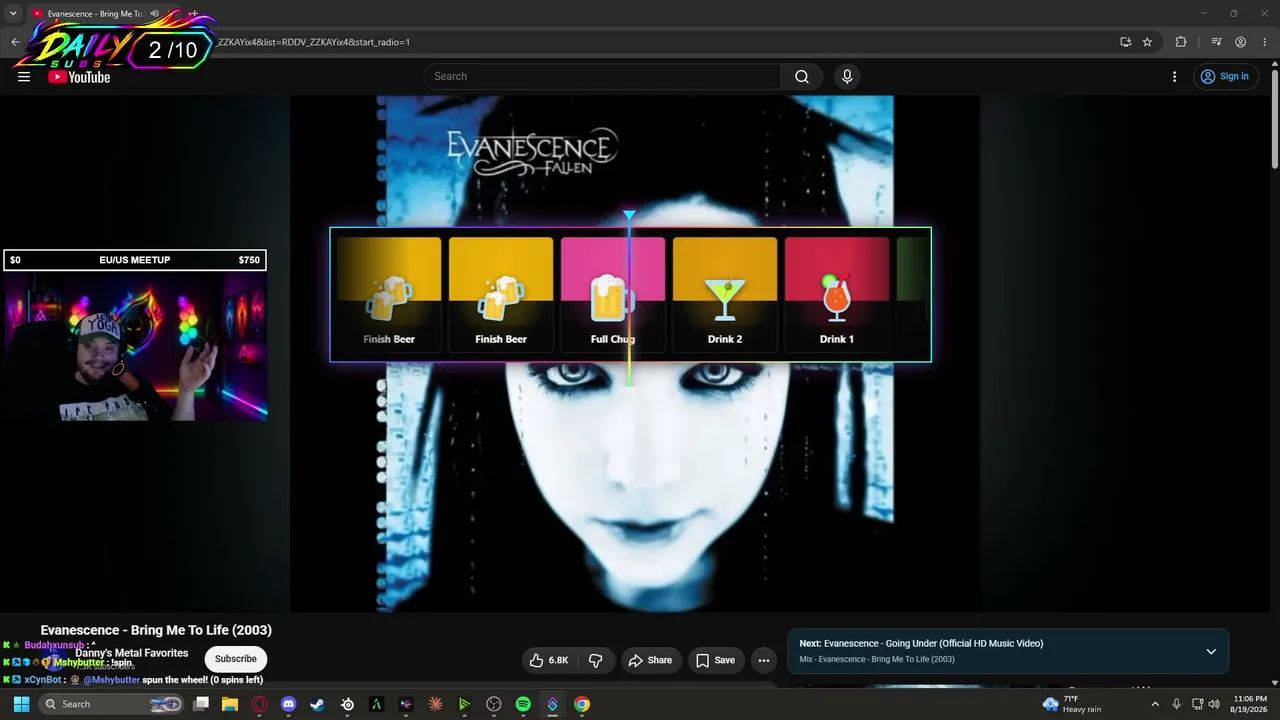
Task: Click the Evanescence album art video
Action: pos(635,353)
